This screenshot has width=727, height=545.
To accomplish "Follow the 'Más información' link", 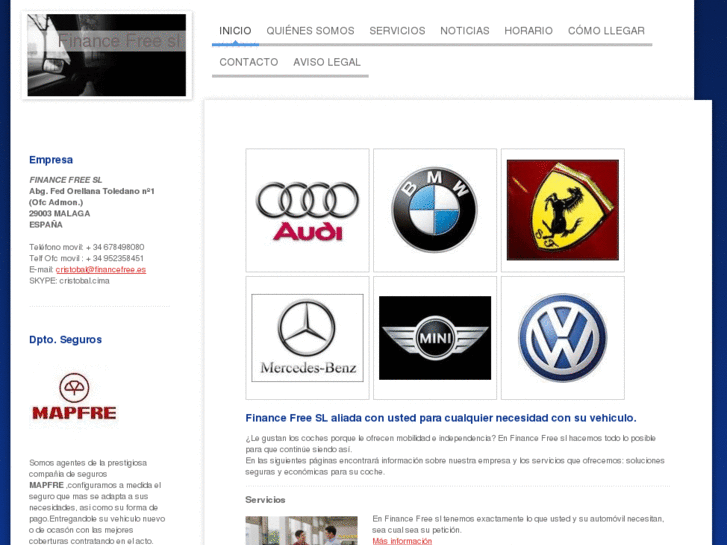I will (402, 541).
